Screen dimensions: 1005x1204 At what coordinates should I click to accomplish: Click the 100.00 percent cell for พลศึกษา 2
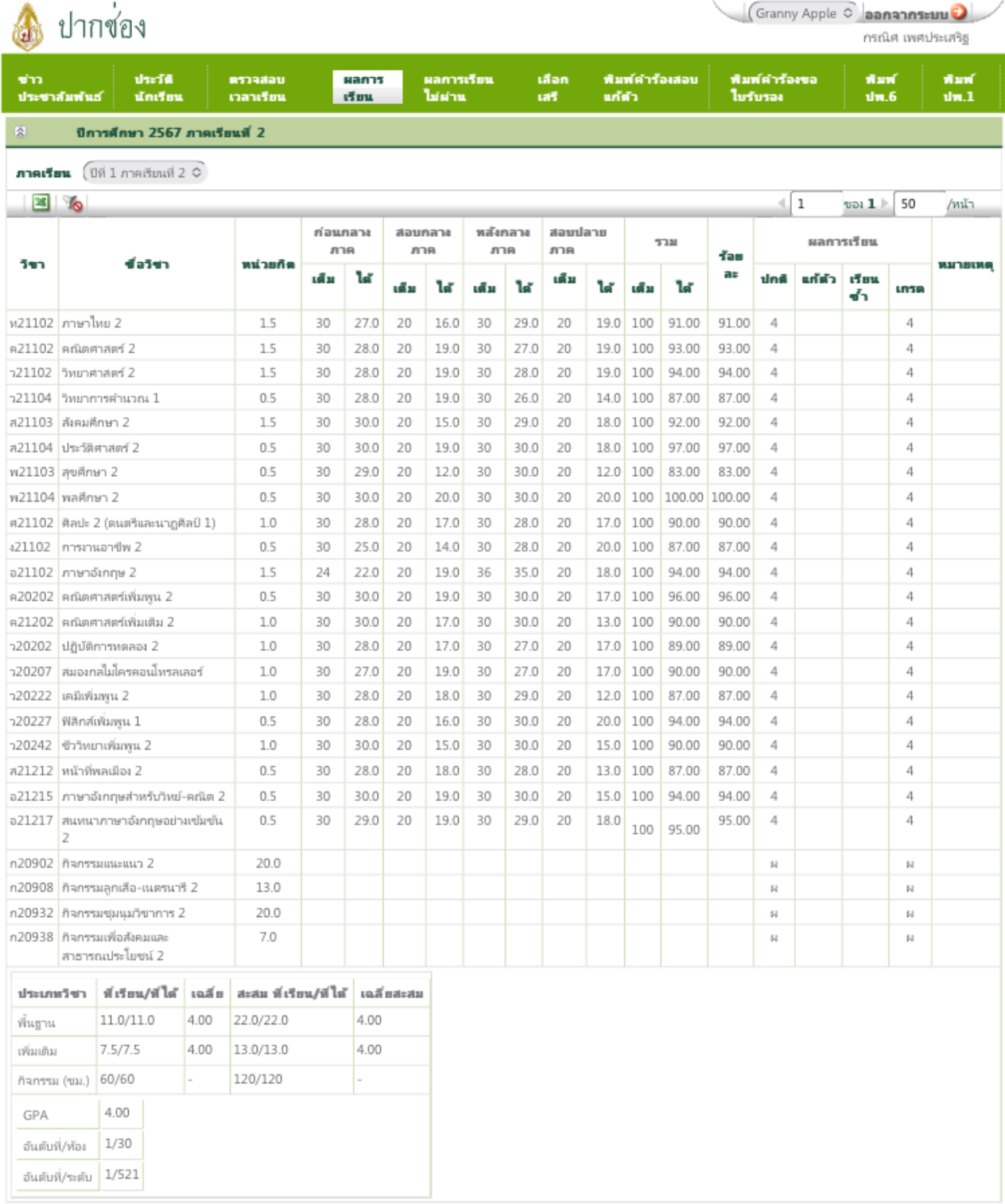click(x=731, y=497)
